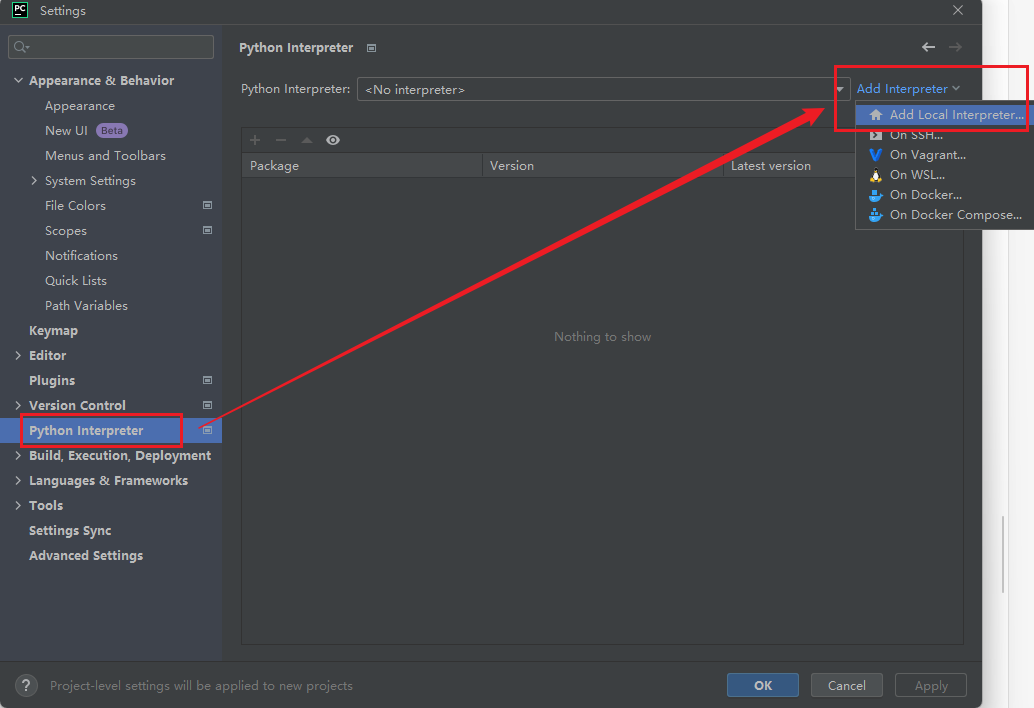1034x708 pixels.
Task: Select File Colors in settings tree
Action: 75,206
